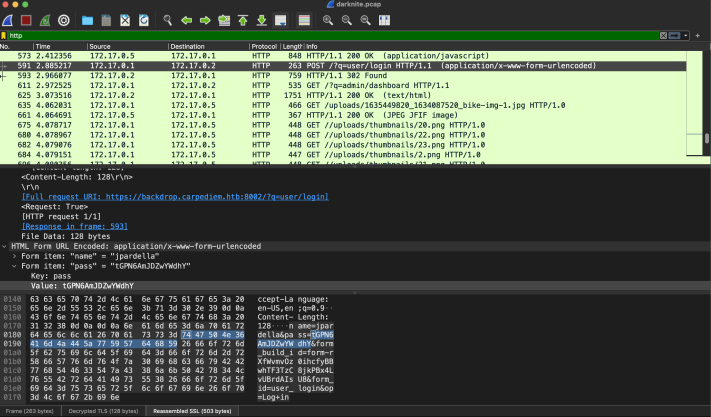The height and width of the screenshot is (417, 711).
Task: Open capture options gear icon
Action: 64,19
